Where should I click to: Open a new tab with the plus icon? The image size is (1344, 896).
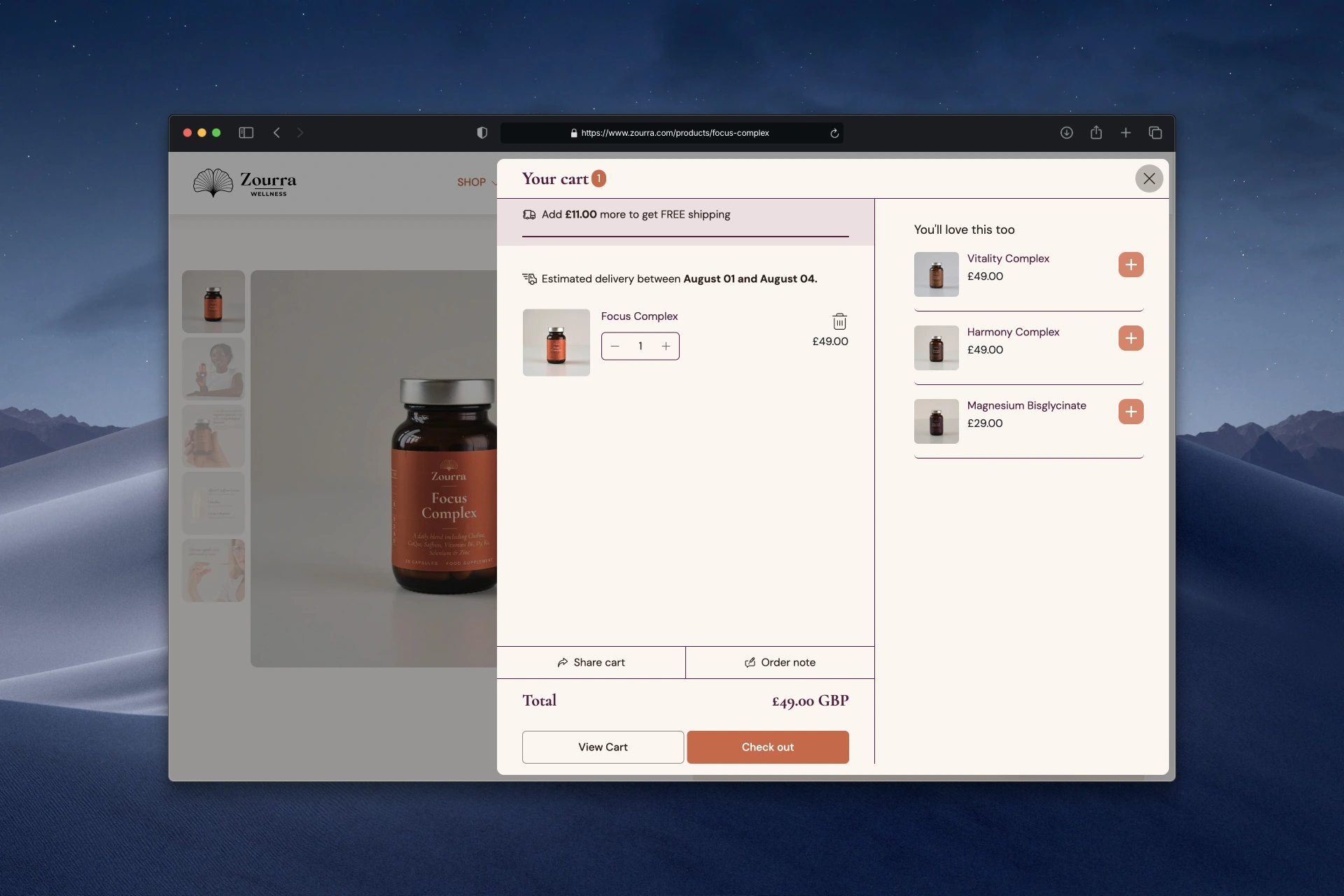(1125, 132)
